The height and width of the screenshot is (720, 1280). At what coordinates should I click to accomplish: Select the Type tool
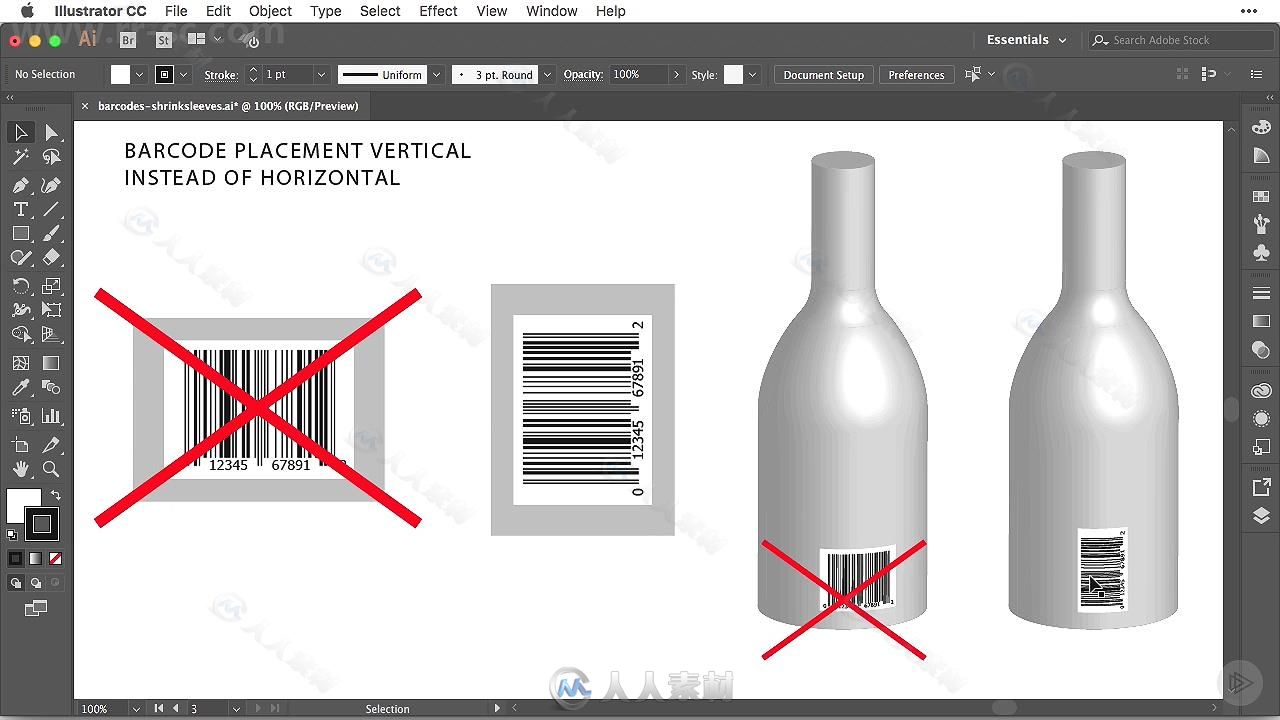(20, 209)
